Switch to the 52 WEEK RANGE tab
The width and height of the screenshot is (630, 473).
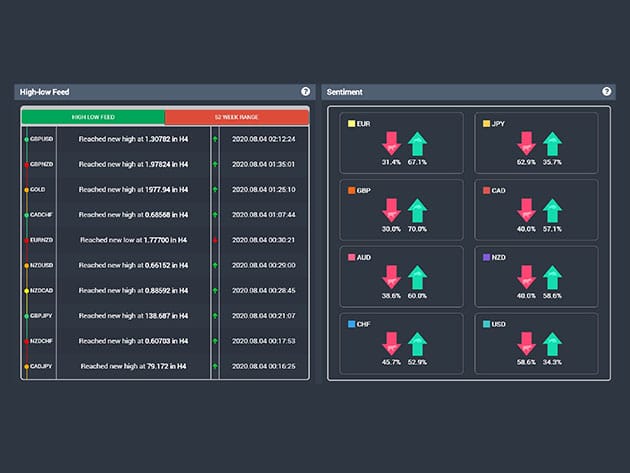point(237,117)
